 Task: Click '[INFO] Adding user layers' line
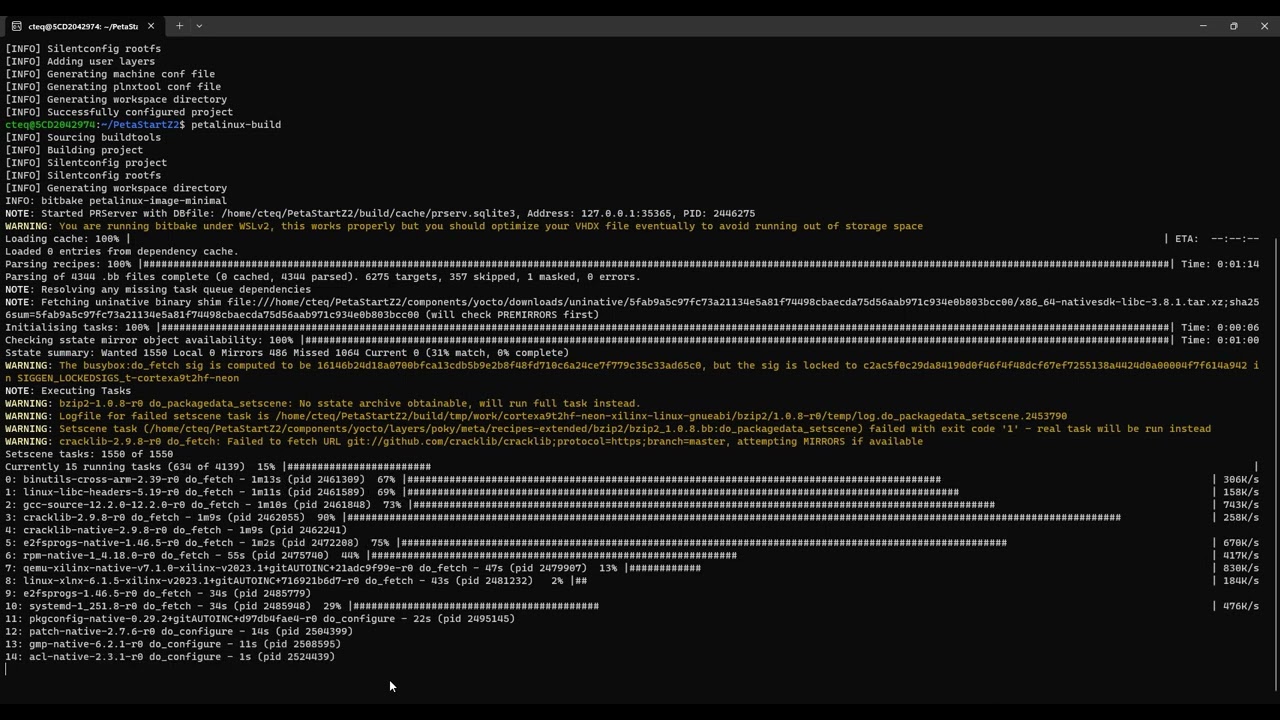coord(80,61)
